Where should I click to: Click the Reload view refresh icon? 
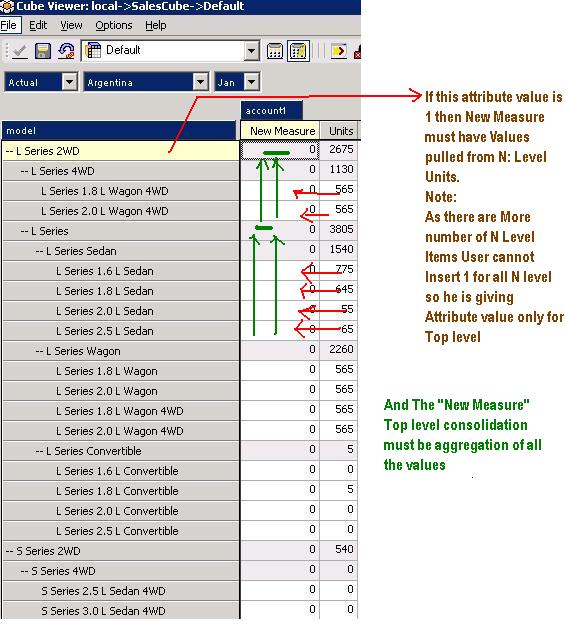pos(66,51)
